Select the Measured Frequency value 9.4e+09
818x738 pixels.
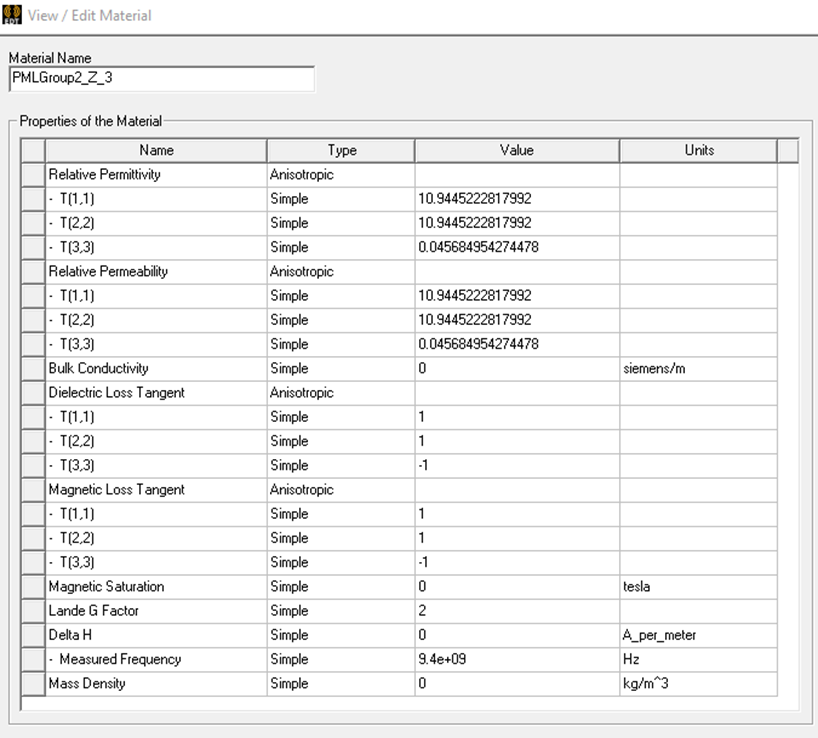pos(517,659)
